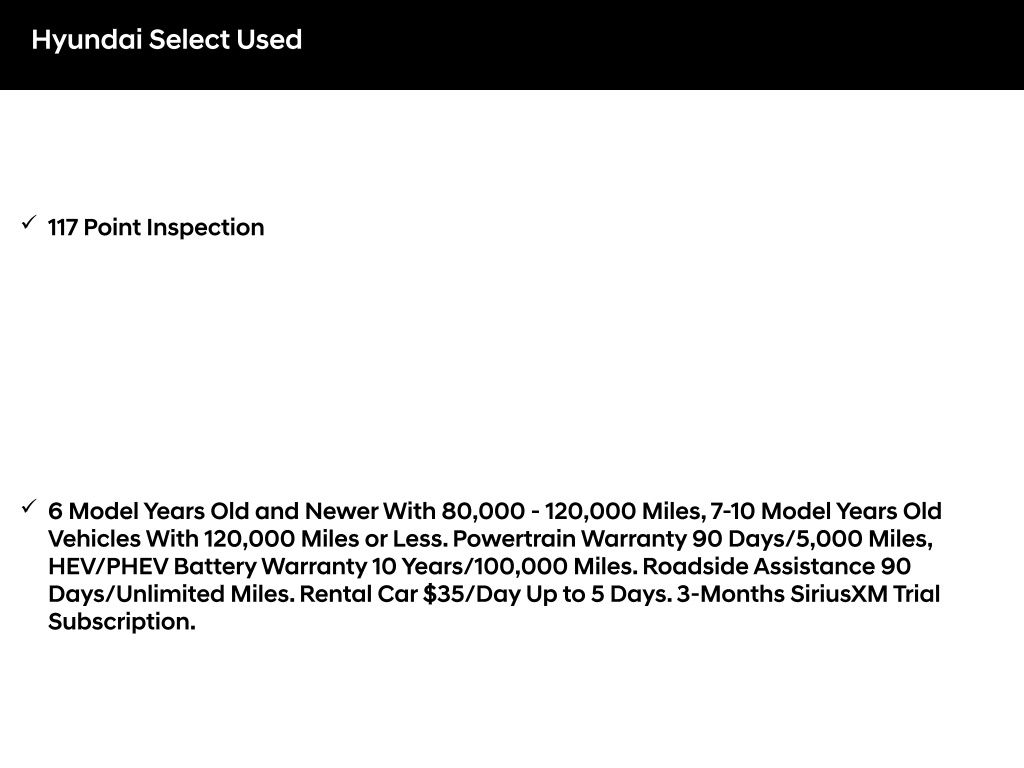Click the "7-10 Model Years Old" phrase
This screenshot has width=1024, height=768.
[825, 512]
